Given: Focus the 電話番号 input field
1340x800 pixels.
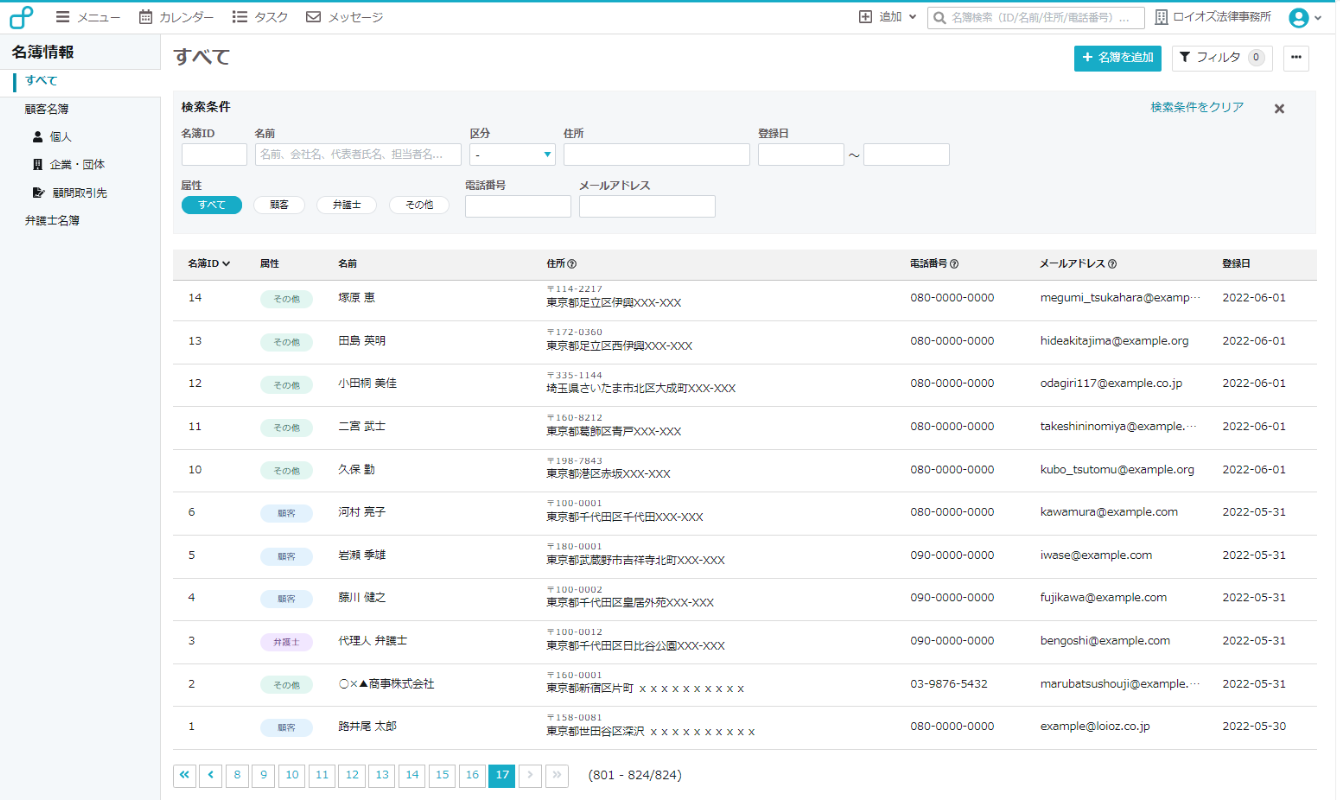Looking at the screenshot, I should pyautogui.click(x=518, y=206).
